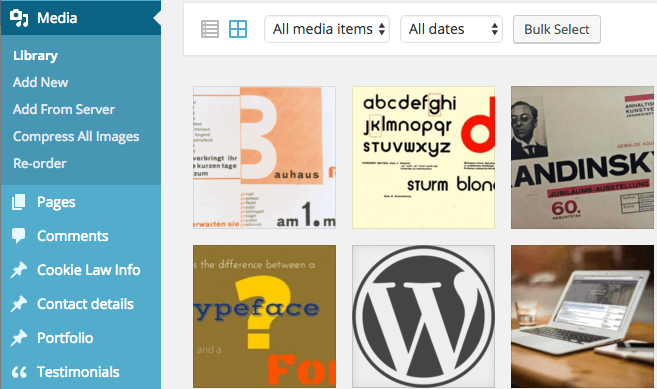Open the All media items dropdown
657x389 pixels.
pyautogui.click(x=327, y=29)
